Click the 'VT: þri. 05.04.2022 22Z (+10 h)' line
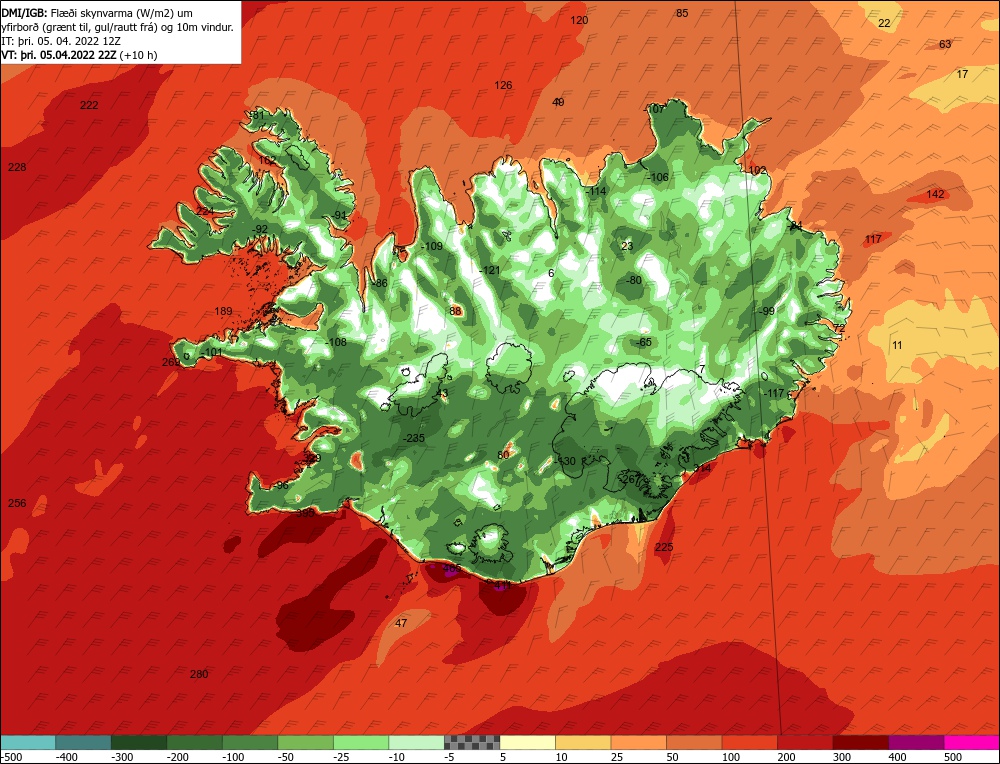Screen dimensions: 1000x764 click(79, 55)
